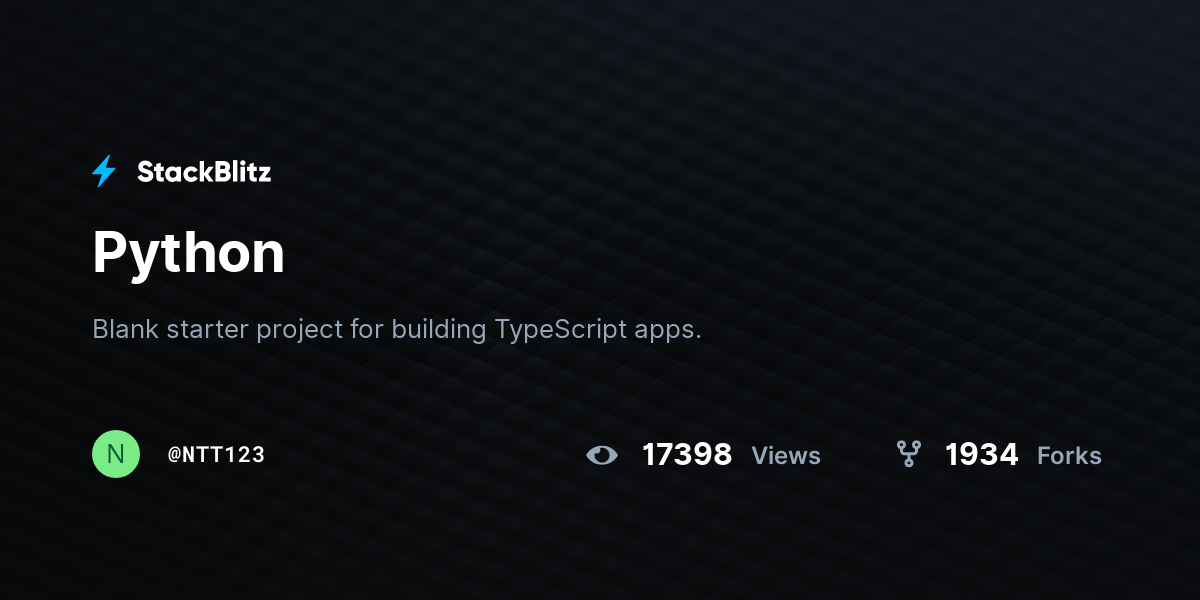Viewport: 1200px width, 600px height.
Task: Click the Views label
Action: pyautogui.click(x=786, y=456)
